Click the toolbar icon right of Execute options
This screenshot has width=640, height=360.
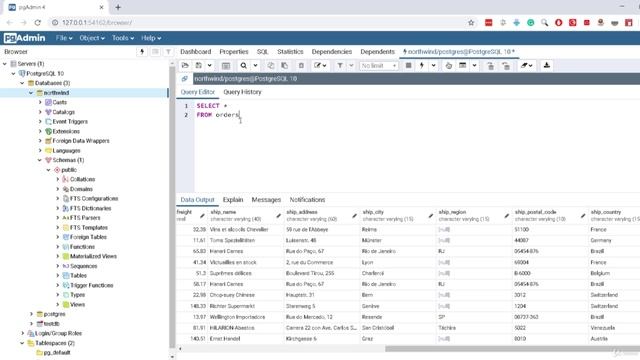point(449,65)
